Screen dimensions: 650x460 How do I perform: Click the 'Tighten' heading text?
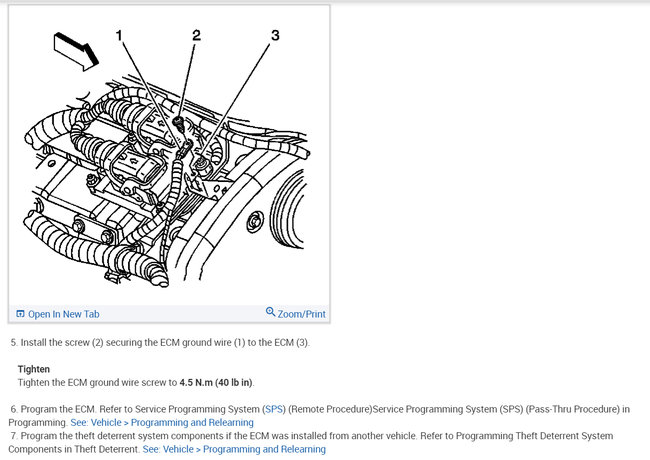coord(34,369)
